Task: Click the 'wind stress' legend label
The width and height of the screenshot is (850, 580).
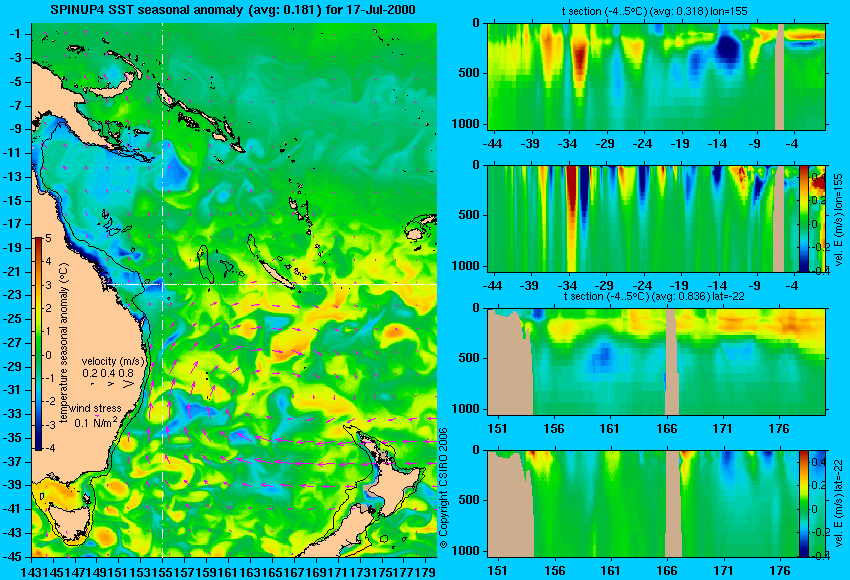Action: 95,408
